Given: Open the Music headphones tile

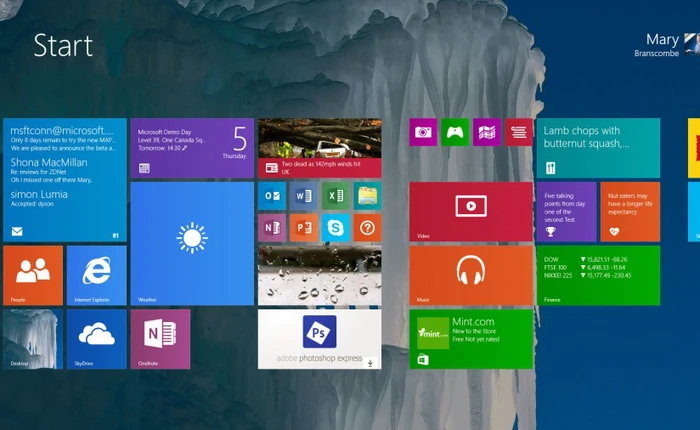Looking at the screenshot, I should click(471, 276).
